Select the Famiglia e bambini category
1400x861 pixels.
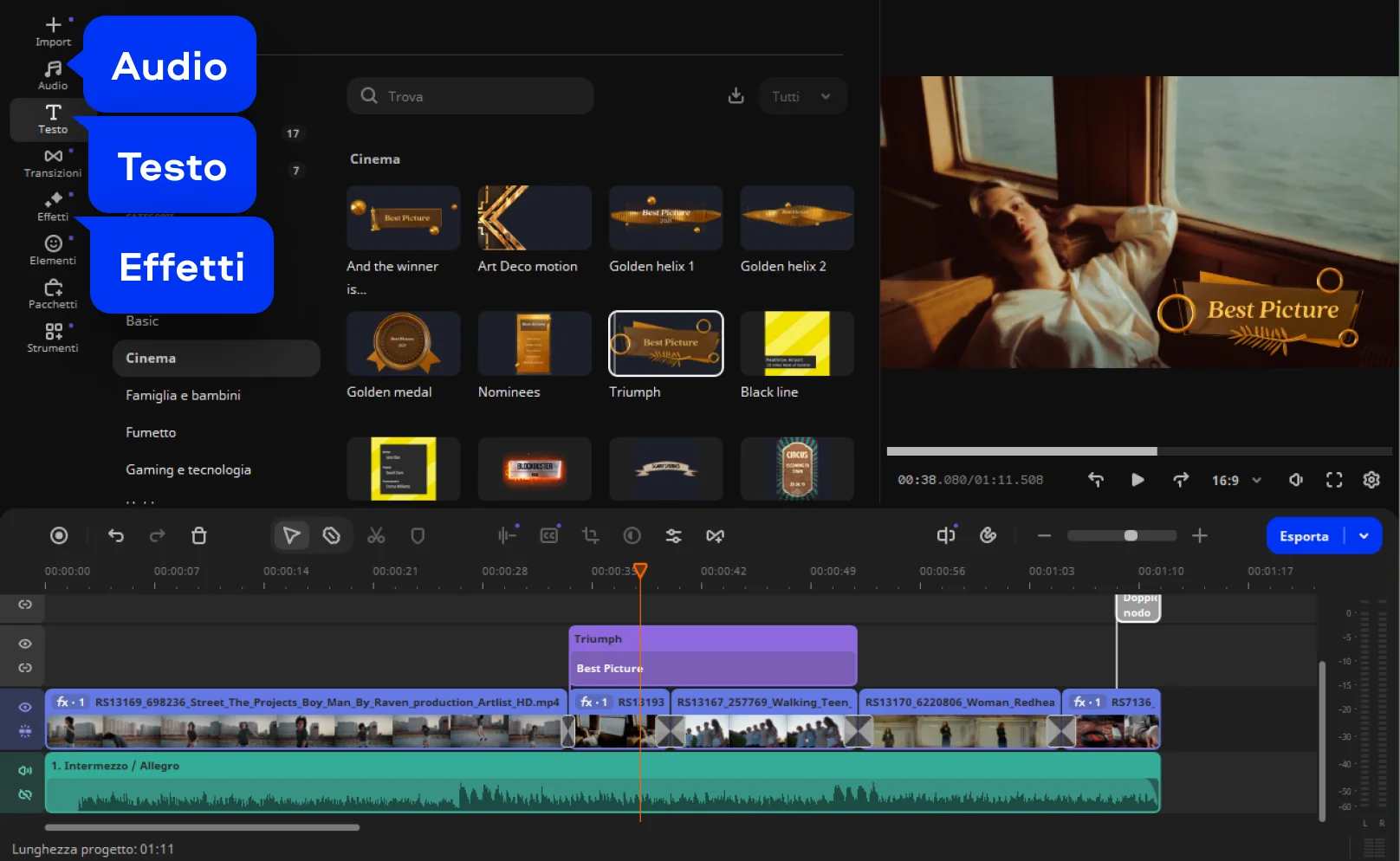point(183,395)
